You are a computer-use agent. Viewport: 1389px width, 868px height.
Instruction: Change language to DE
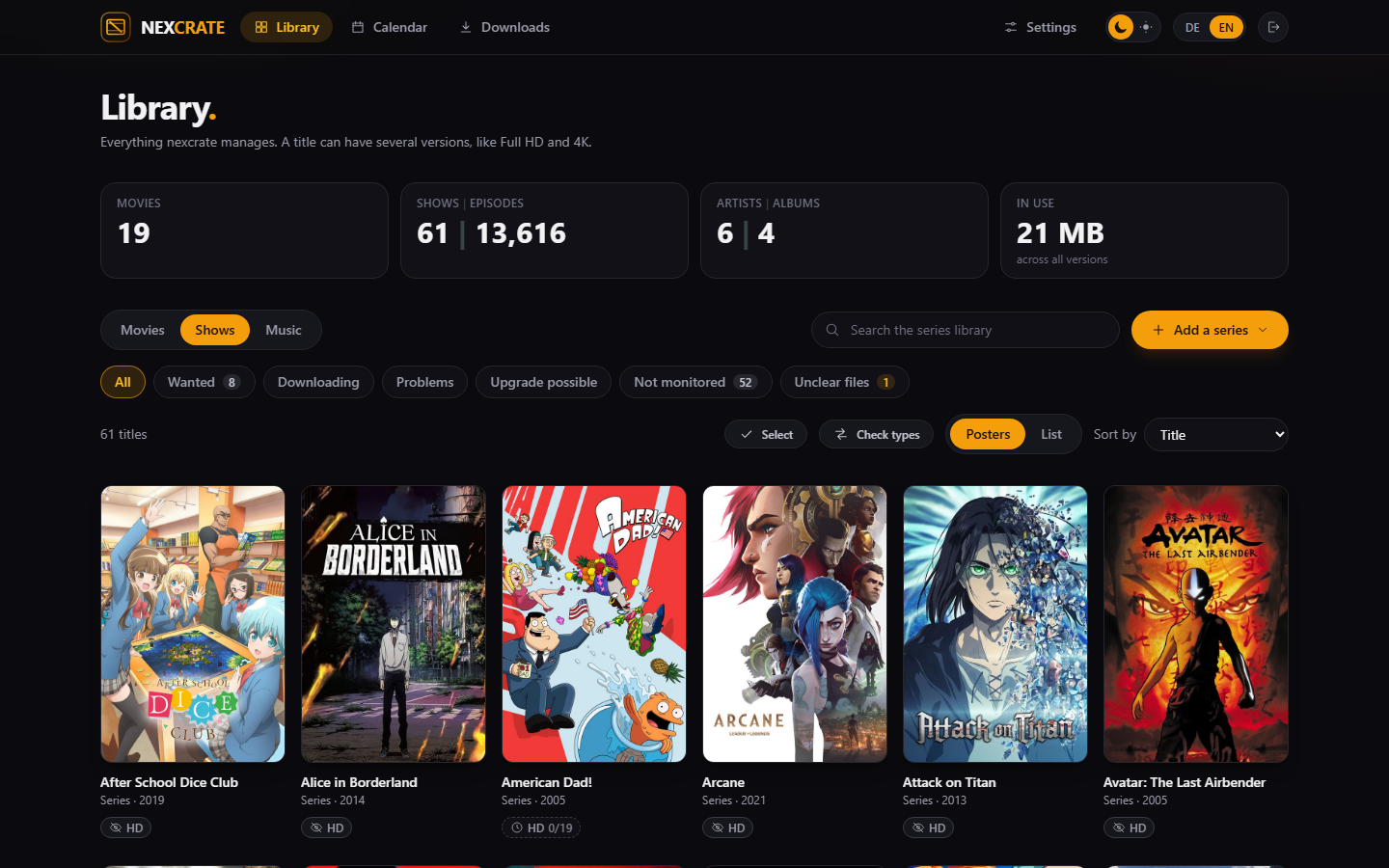pos(1192,27)
